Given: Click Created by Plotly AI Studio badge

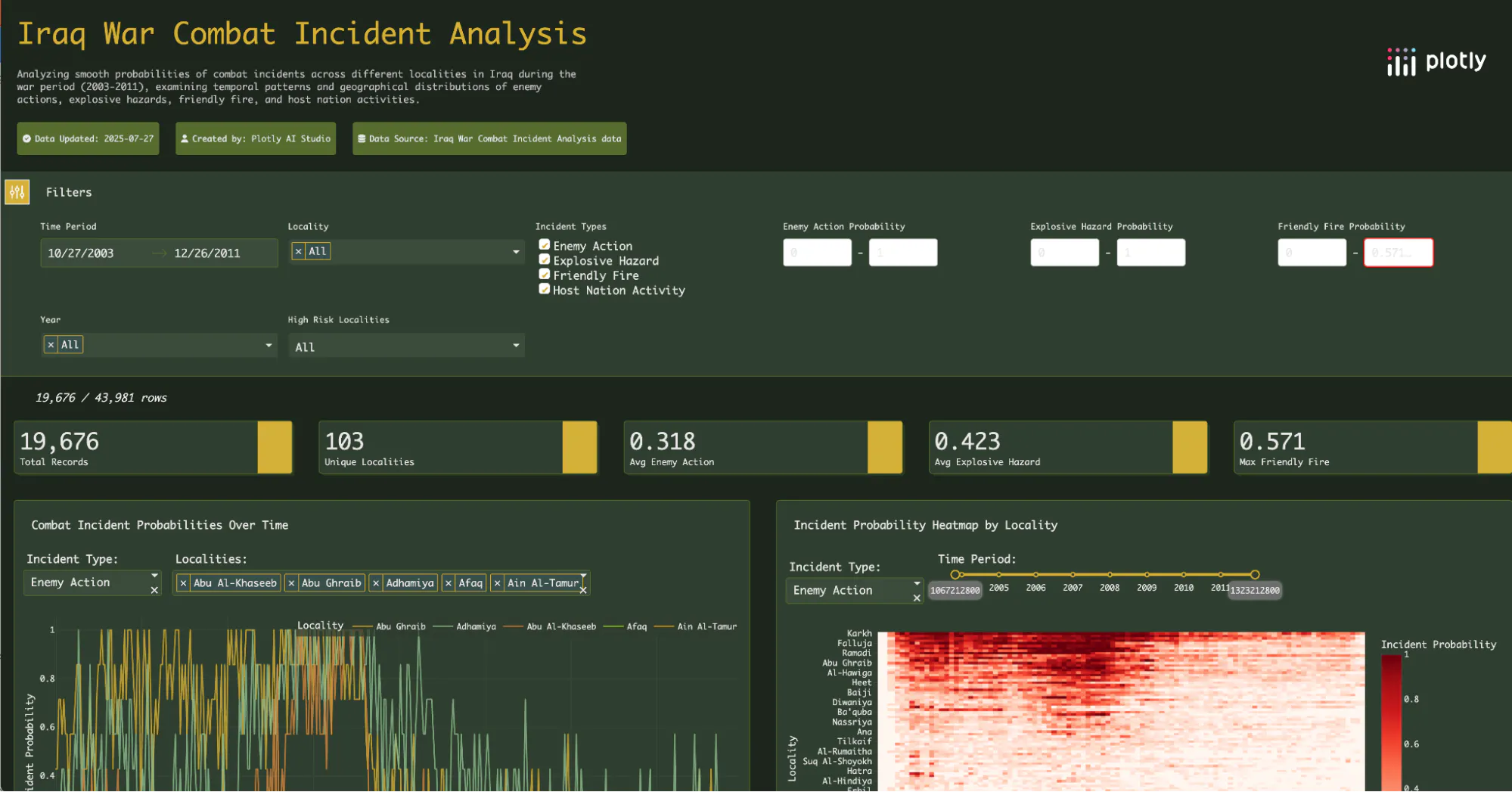Looking at the screenshot, I should (x=256, y=138).
